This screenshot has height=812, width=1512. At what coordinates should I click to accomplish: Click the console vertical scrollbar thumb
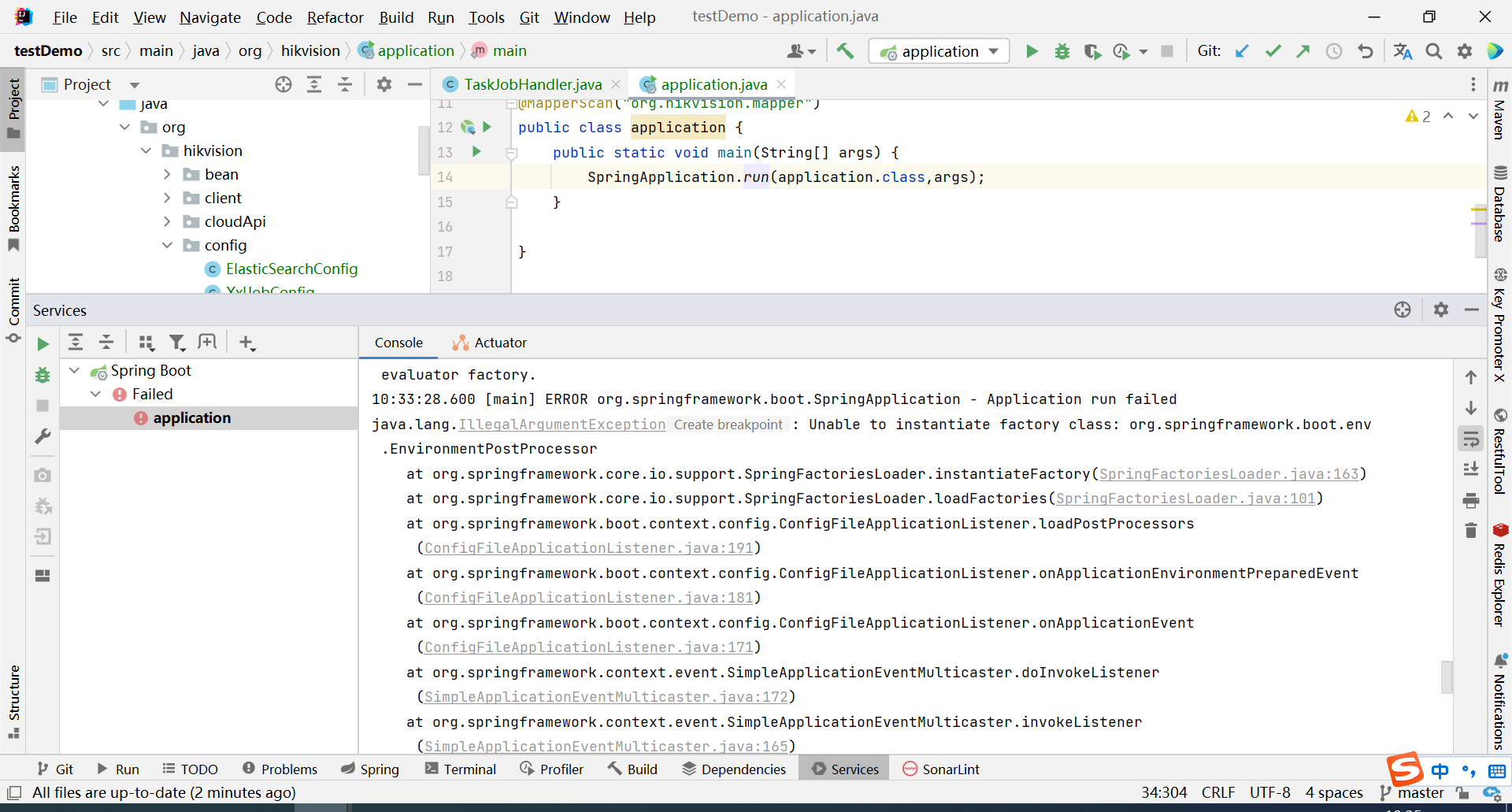(1447, 677)
